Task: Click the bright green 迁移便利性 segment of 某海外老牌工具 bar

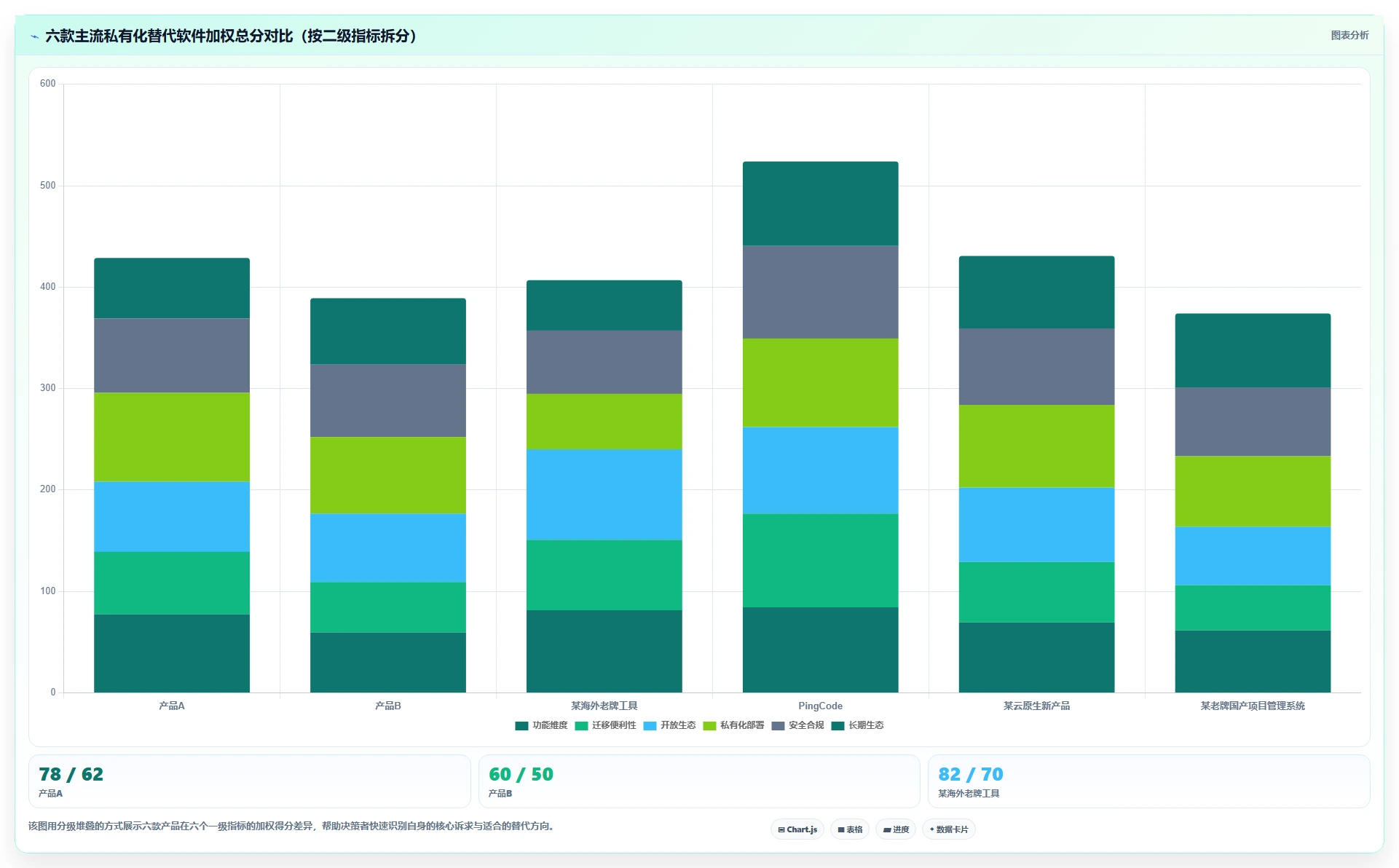Action: point(604,575)
